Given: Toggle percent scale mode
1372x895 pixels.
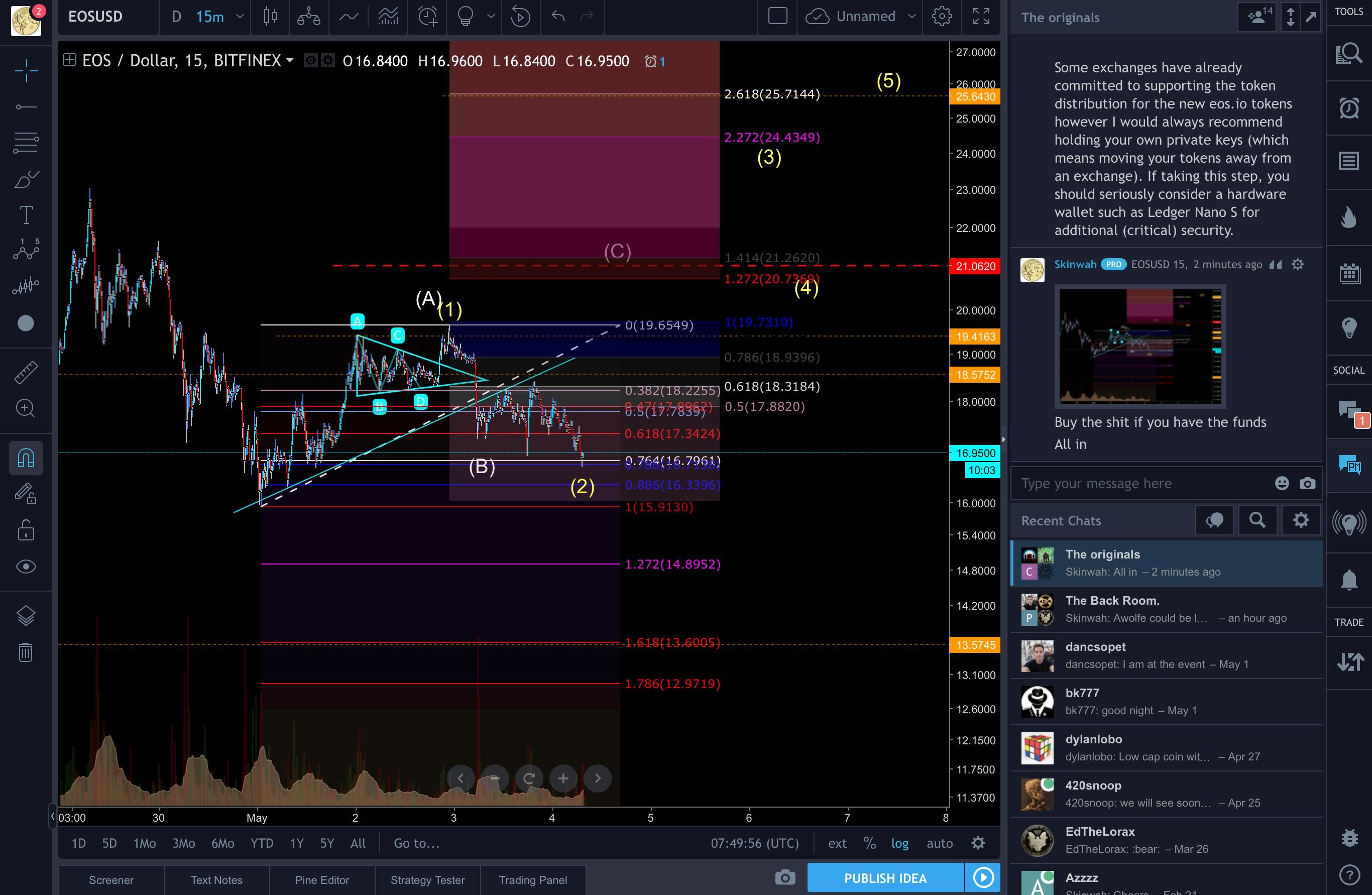Looking at the screenshot, I should click(869, 843).
